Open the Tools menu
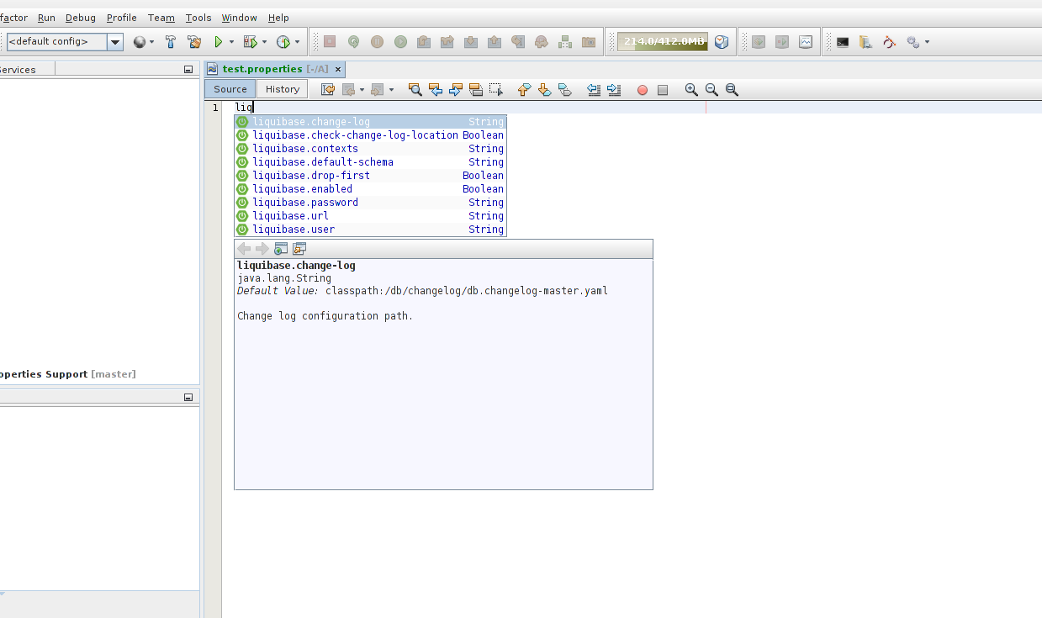Image resolution: width=1042 pixels, height=618 pixels. pos(197,17)
